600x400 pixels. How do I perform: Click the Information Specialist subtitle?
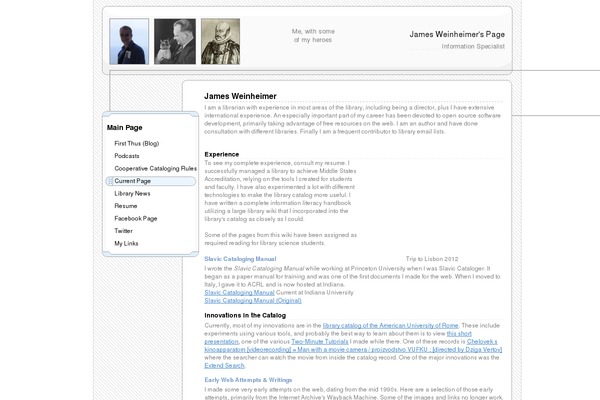pos(473,46)
